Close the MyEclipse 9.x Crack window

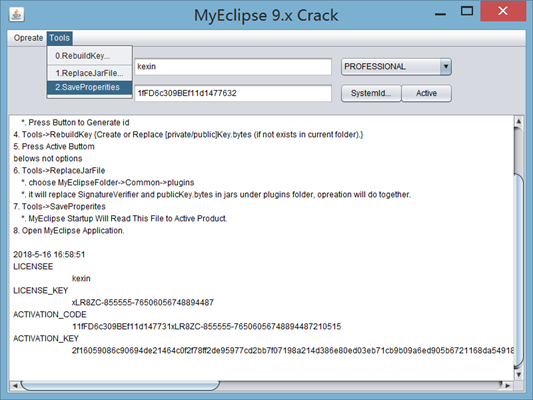click(x=503, y=11)
